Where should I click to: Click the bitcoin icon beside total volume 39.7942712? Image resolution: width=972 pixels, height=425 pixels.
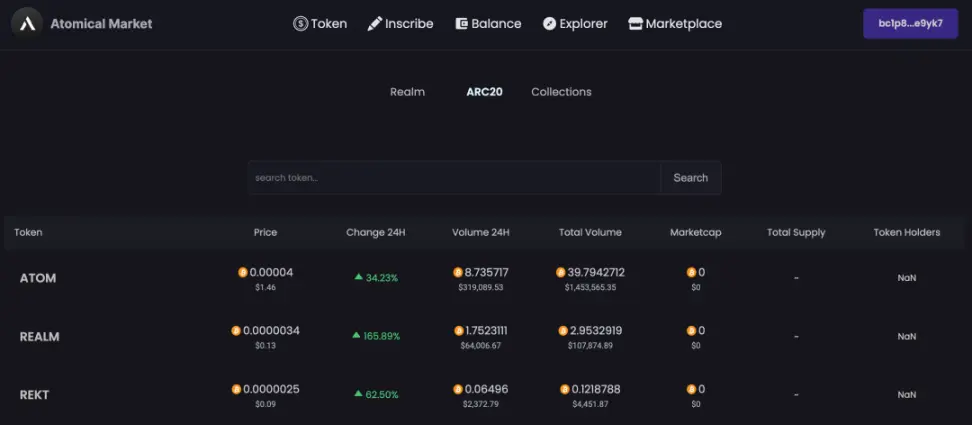560,272
